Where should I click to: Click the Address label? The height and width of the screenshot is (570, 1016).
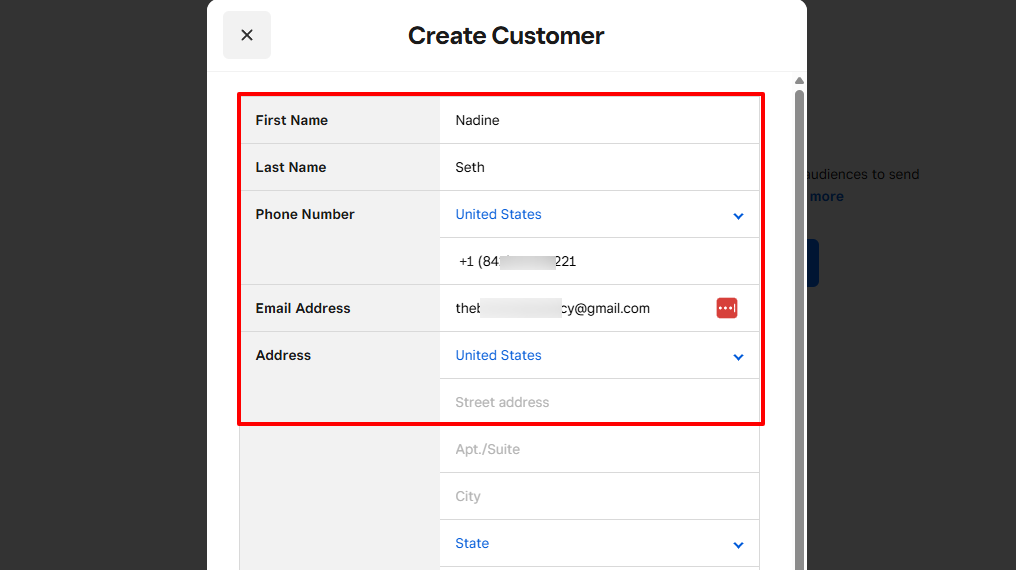point(283,356)
